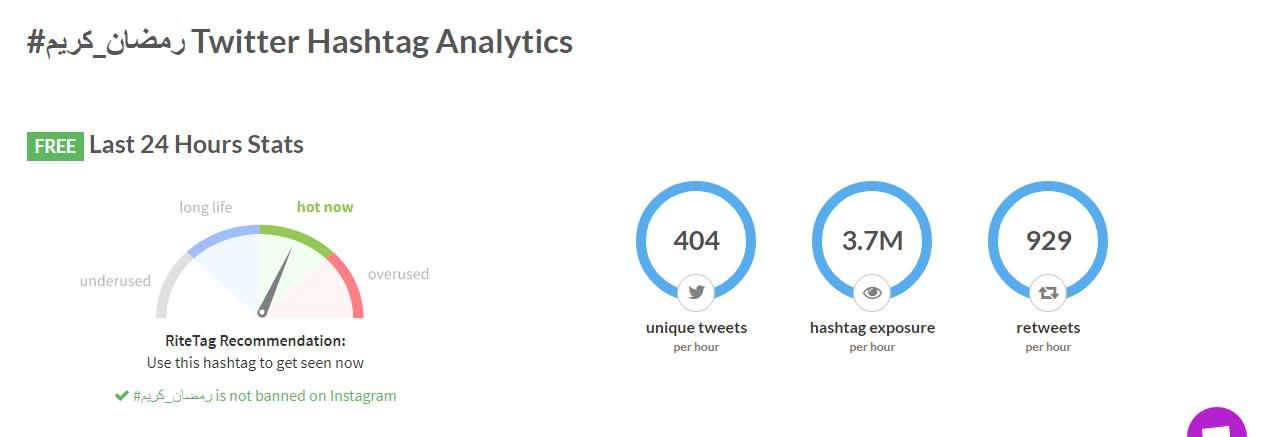
Task: Select the "long life" gauge label
Action: tap(206, 207)
